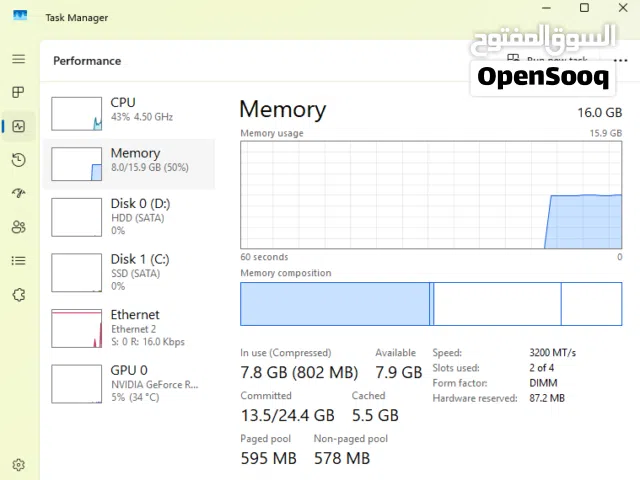Select Disk 0 (D:) HDD entry
The image size is (640, 480).
pos(129,217)
